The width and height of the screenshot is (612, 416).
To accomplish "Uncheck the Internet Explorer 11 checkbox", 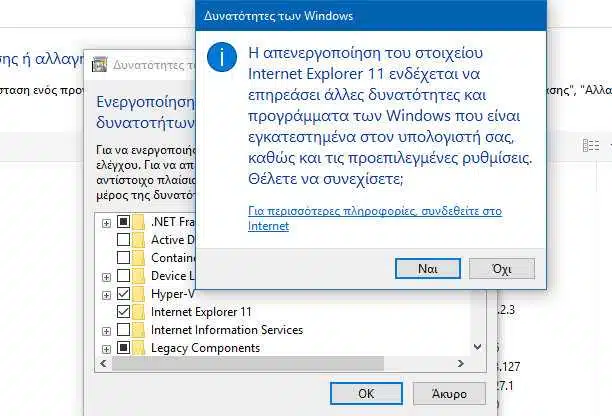I will [x=123, y=311].
